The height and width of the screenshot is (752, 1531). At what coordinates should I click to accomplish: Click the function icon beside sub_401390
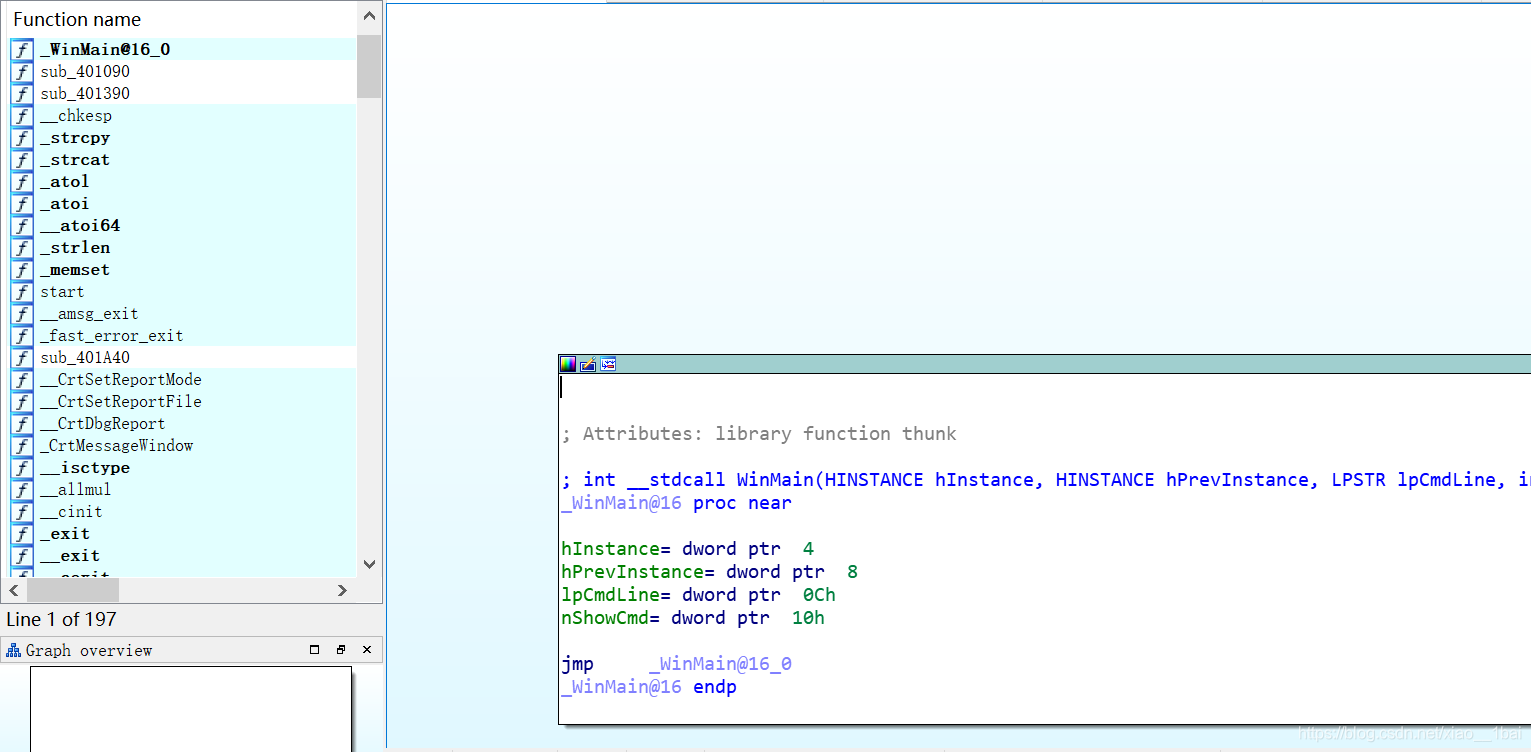click(x=22, y=93)
